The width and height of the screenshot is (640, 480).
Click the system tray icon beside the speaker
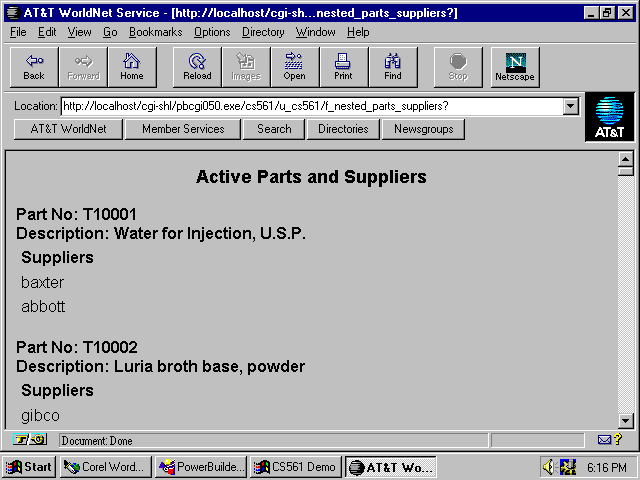[568, 467]
